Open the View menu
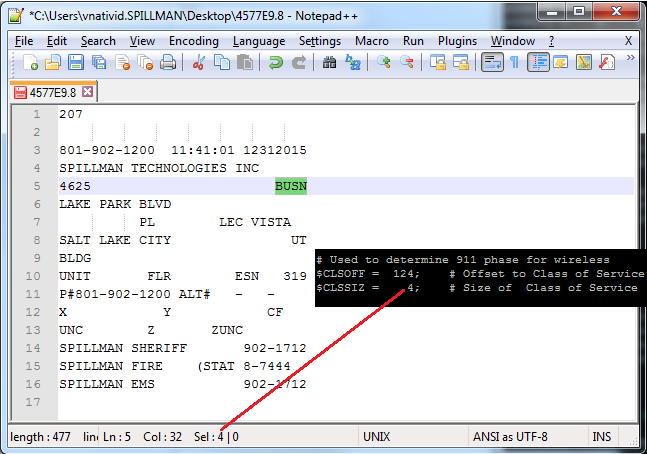This screenshot has height=454, width=647. click(142, 41)
